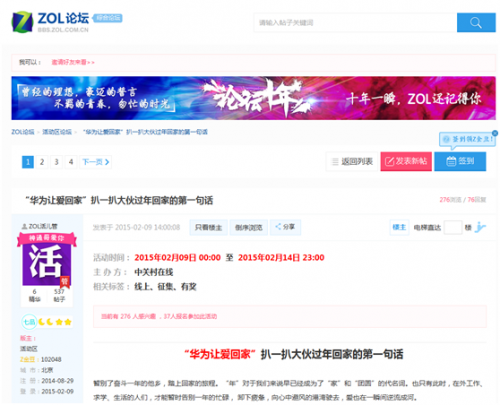Click the elevator jump arrow icon
Viewport: 500px width, 405px height.
point(480,227)
